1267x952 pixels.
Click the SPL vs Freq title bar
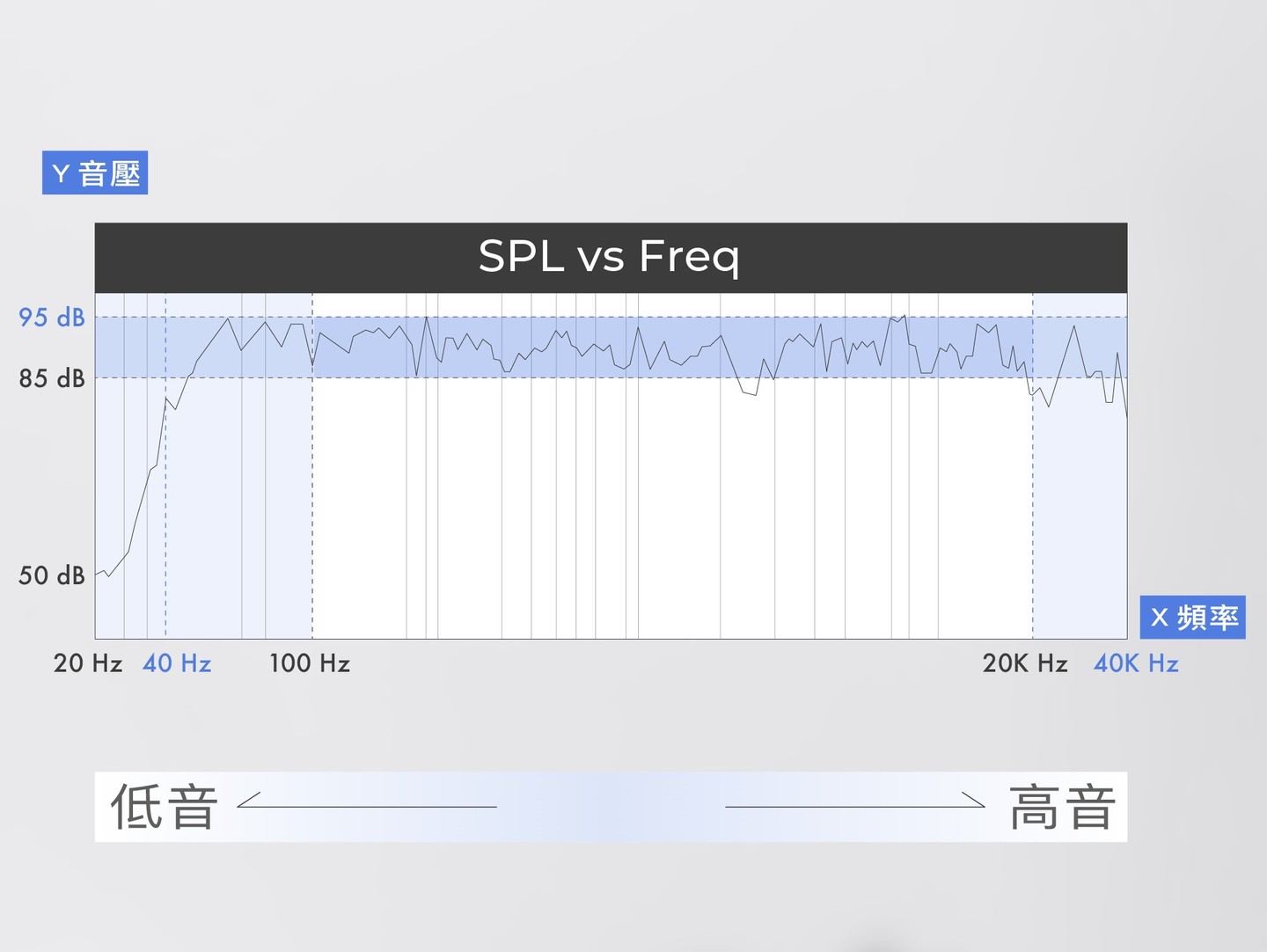point(610,257)
